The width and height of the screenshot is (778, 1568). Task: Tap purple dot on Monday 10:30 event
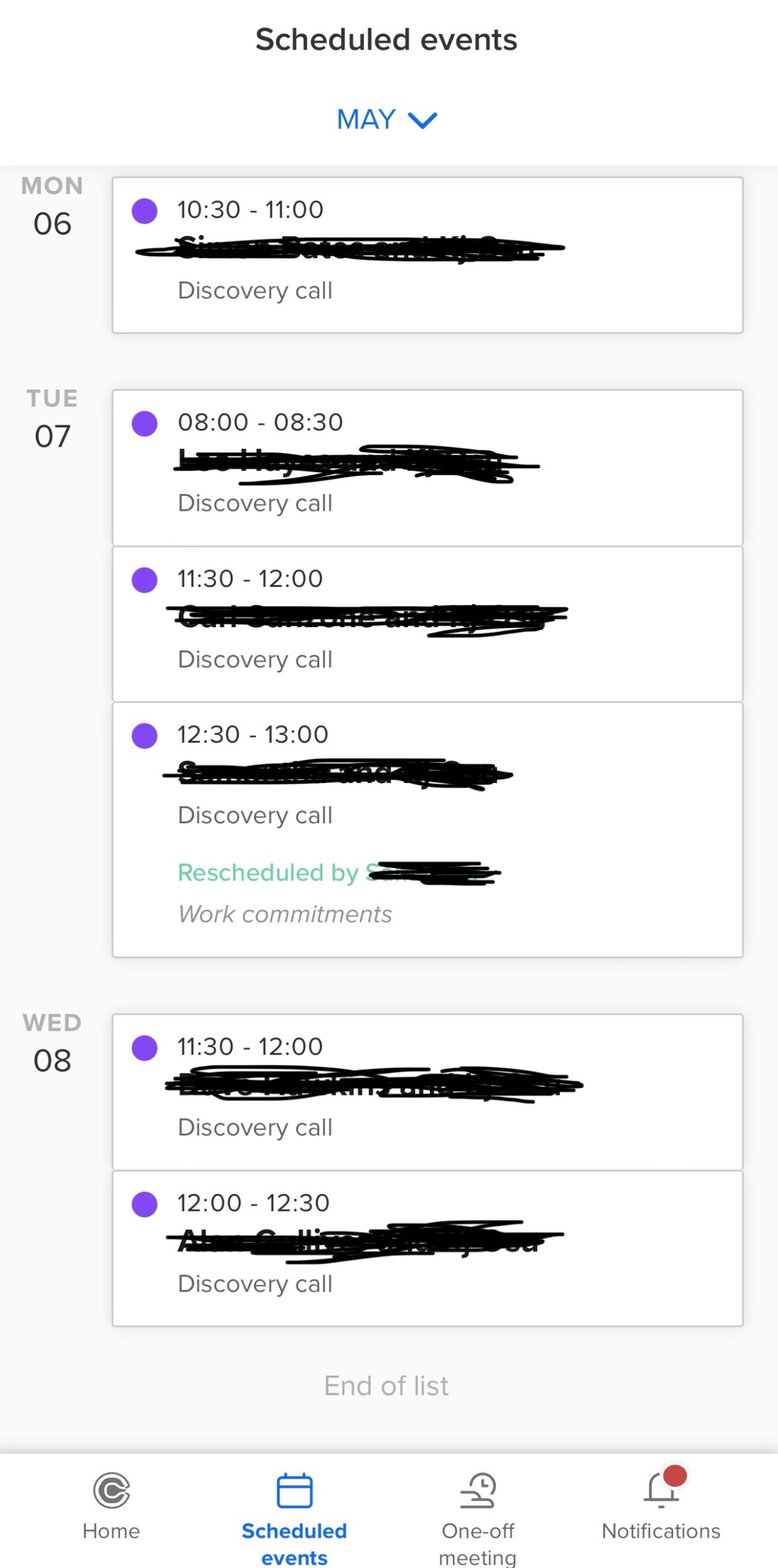tap(145, 211)
